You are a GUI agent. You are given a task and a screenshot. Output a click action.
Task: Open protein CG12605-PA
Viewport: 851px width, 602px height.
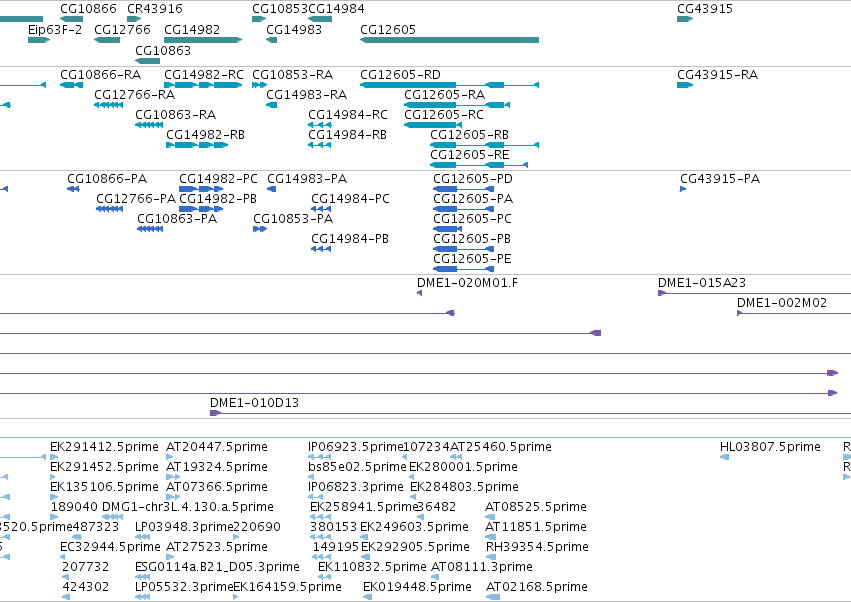pyautogui.click(x=473, y=199)
